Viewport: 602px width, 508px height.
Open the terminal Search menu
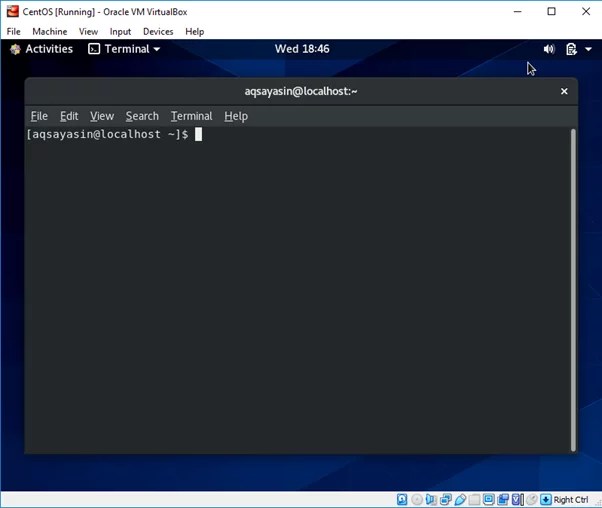[x=142, y=116]
